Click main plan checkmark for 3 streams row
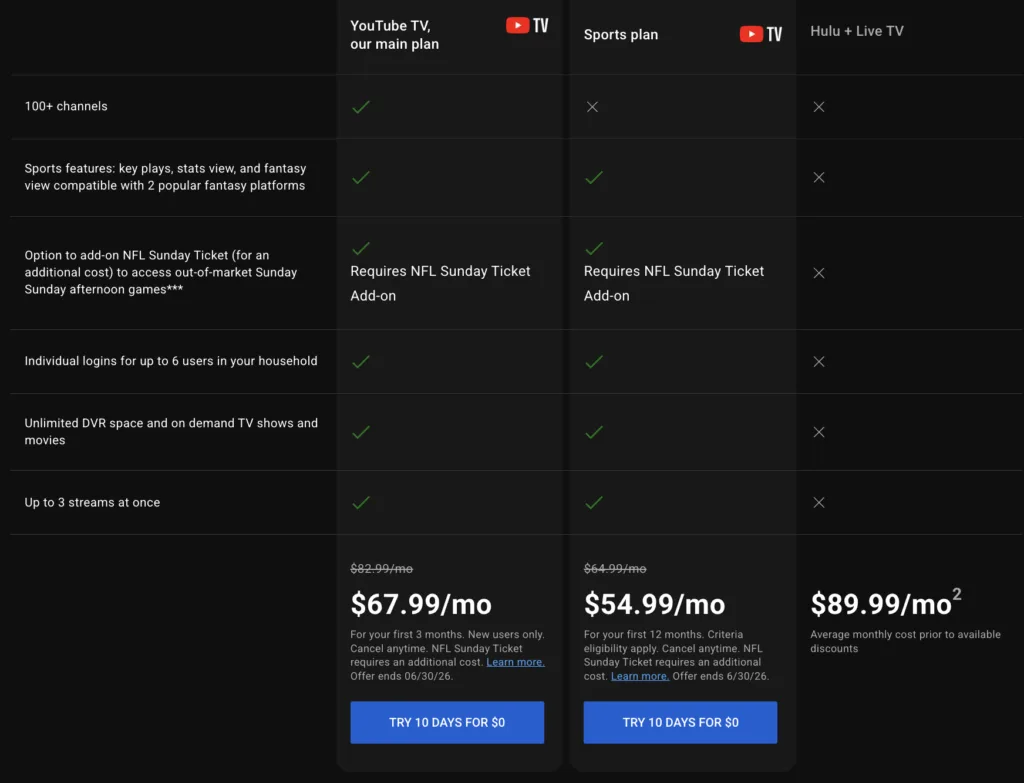 point(361,502)
